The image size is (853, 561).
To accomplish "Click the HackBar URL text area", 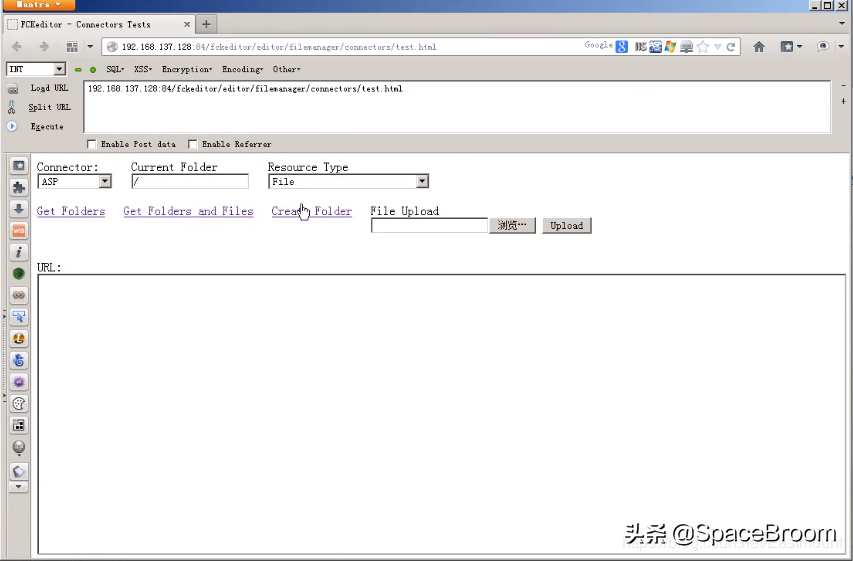I will 457,107.
